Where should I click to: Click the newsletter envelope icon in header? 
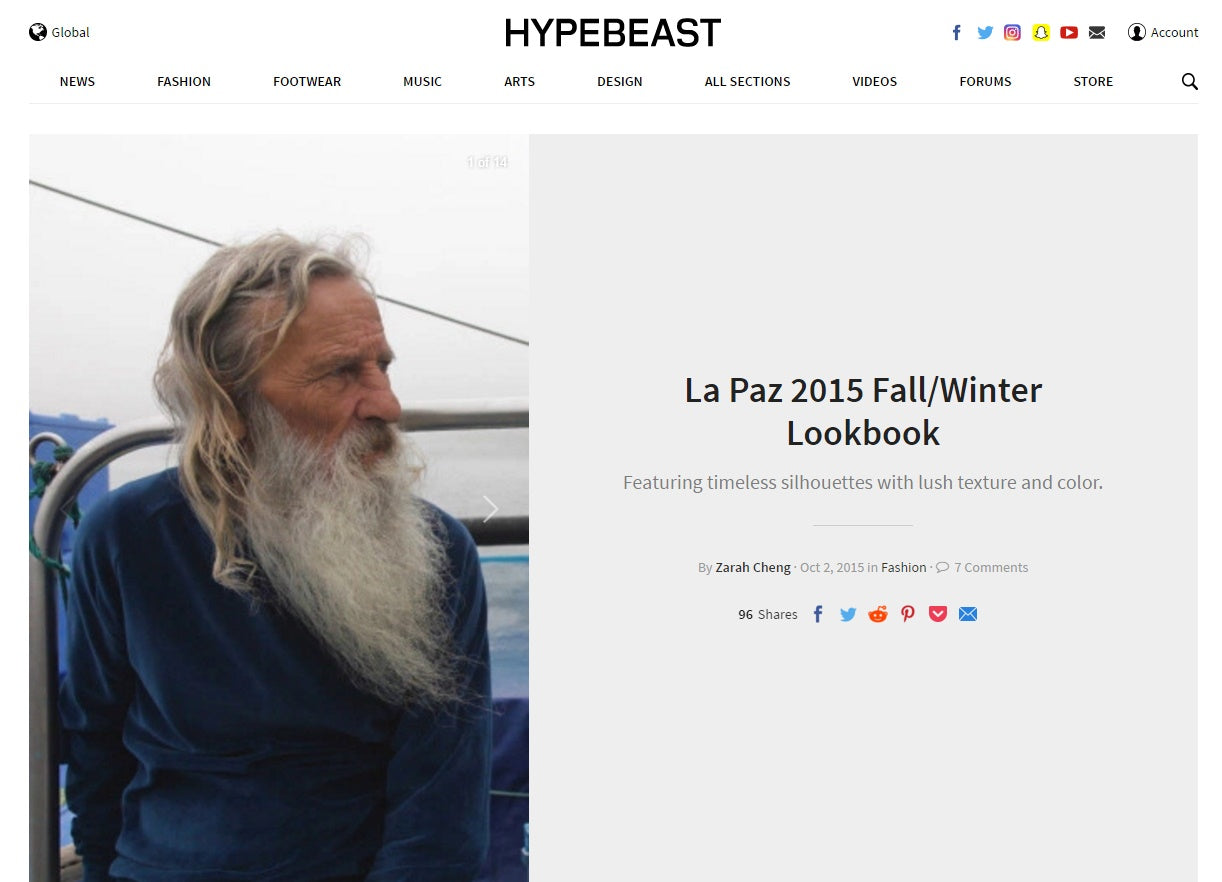click(x=1097, y=32)
